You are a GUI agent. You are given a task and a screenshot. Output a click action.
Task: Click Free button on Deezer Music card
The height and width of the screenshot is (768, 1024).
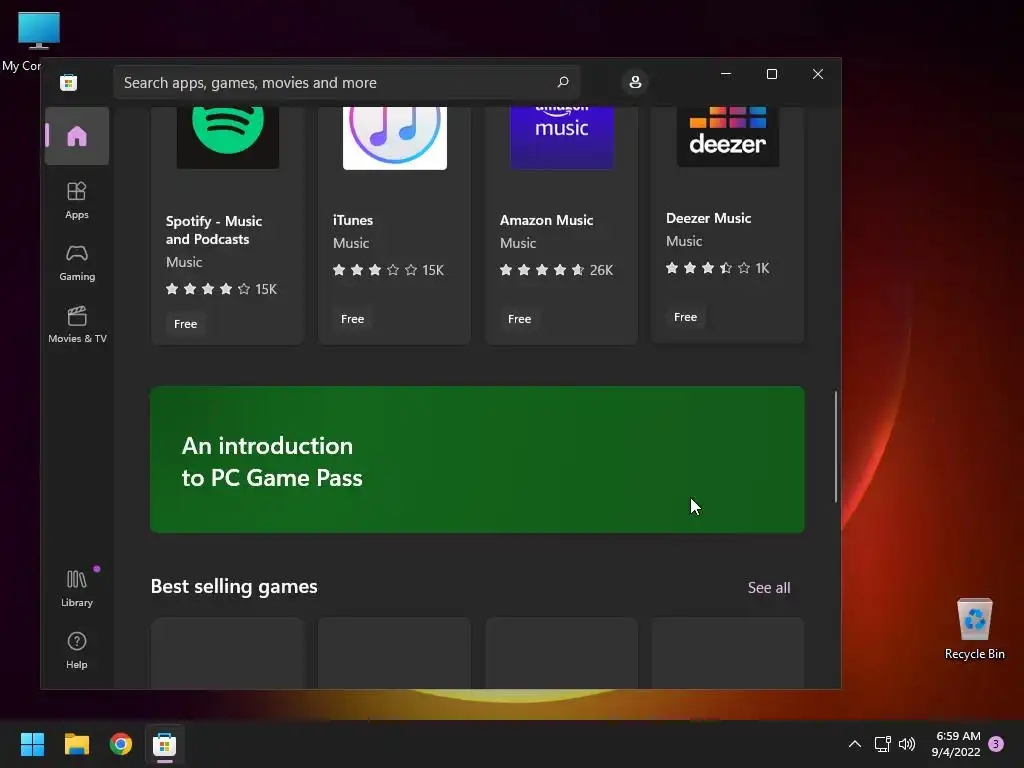[x=686, y=317]
